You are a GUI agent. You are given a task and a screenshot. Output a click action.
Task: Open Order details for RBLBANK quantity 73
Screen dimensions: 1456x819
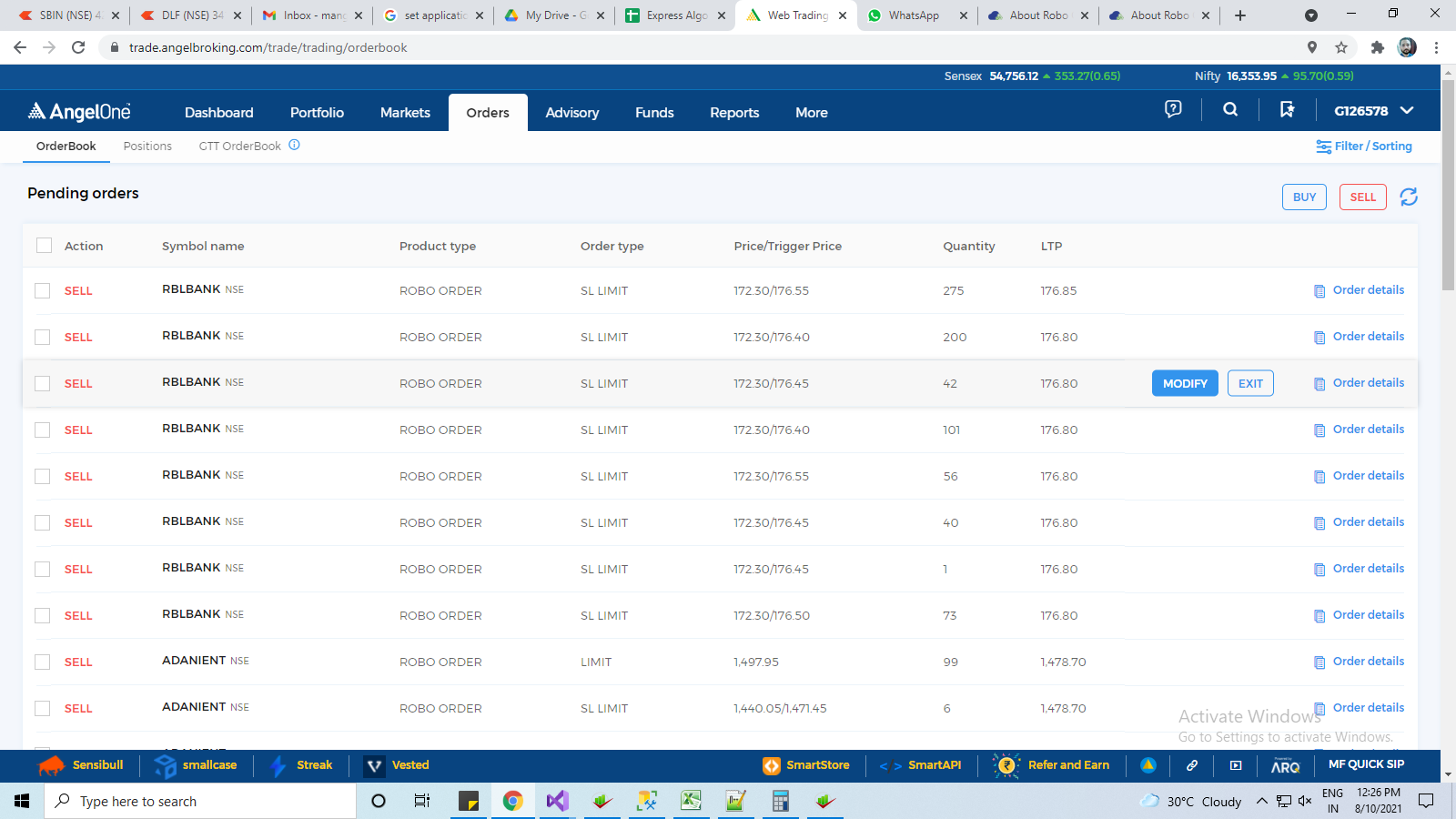[1368, 614]
